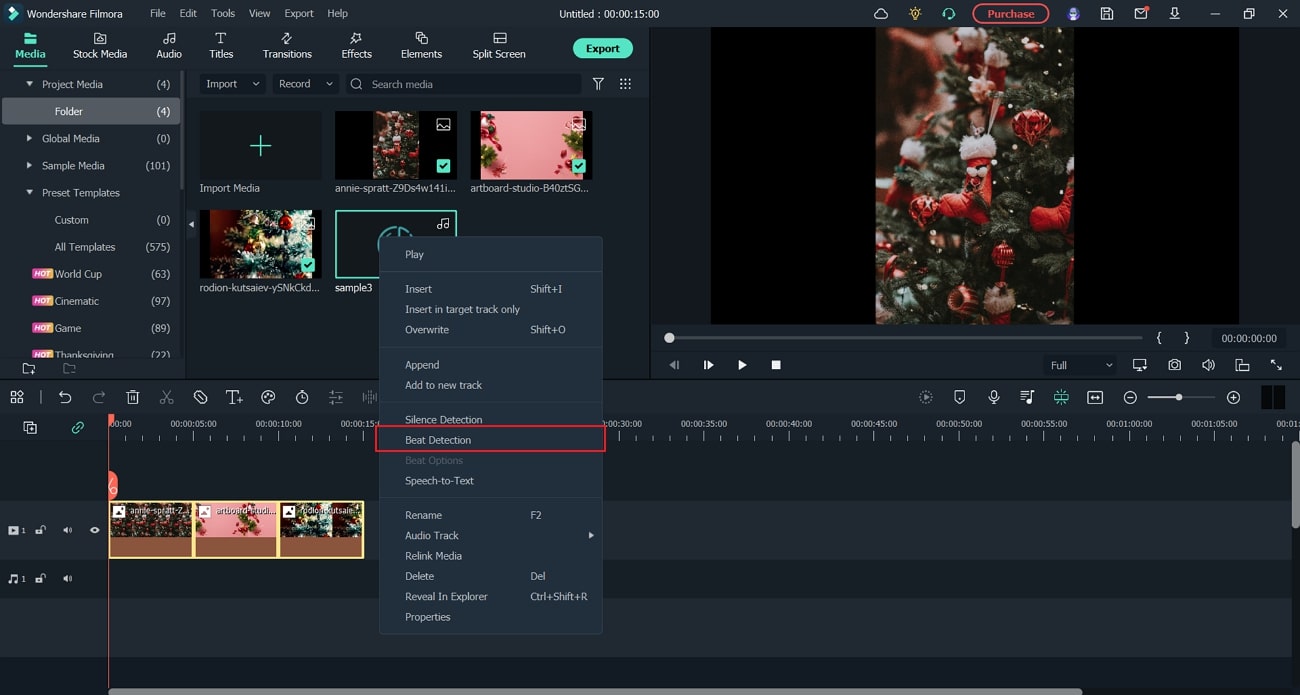
Task: Click the voiceover microphone icon
Action: coord(994,397)
